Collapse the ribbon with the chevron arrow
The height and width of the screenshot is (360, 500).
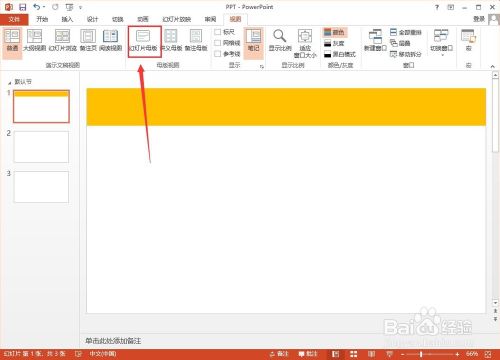(x=492, y=66)
